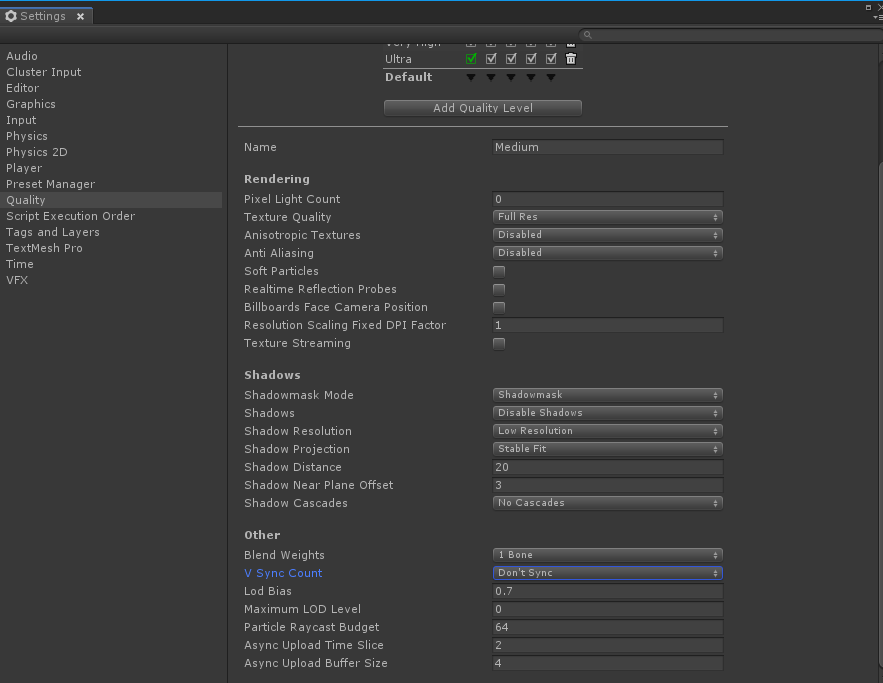Select Input settings category
Viewport: 883px width, 683px height.
click(21, 120)
